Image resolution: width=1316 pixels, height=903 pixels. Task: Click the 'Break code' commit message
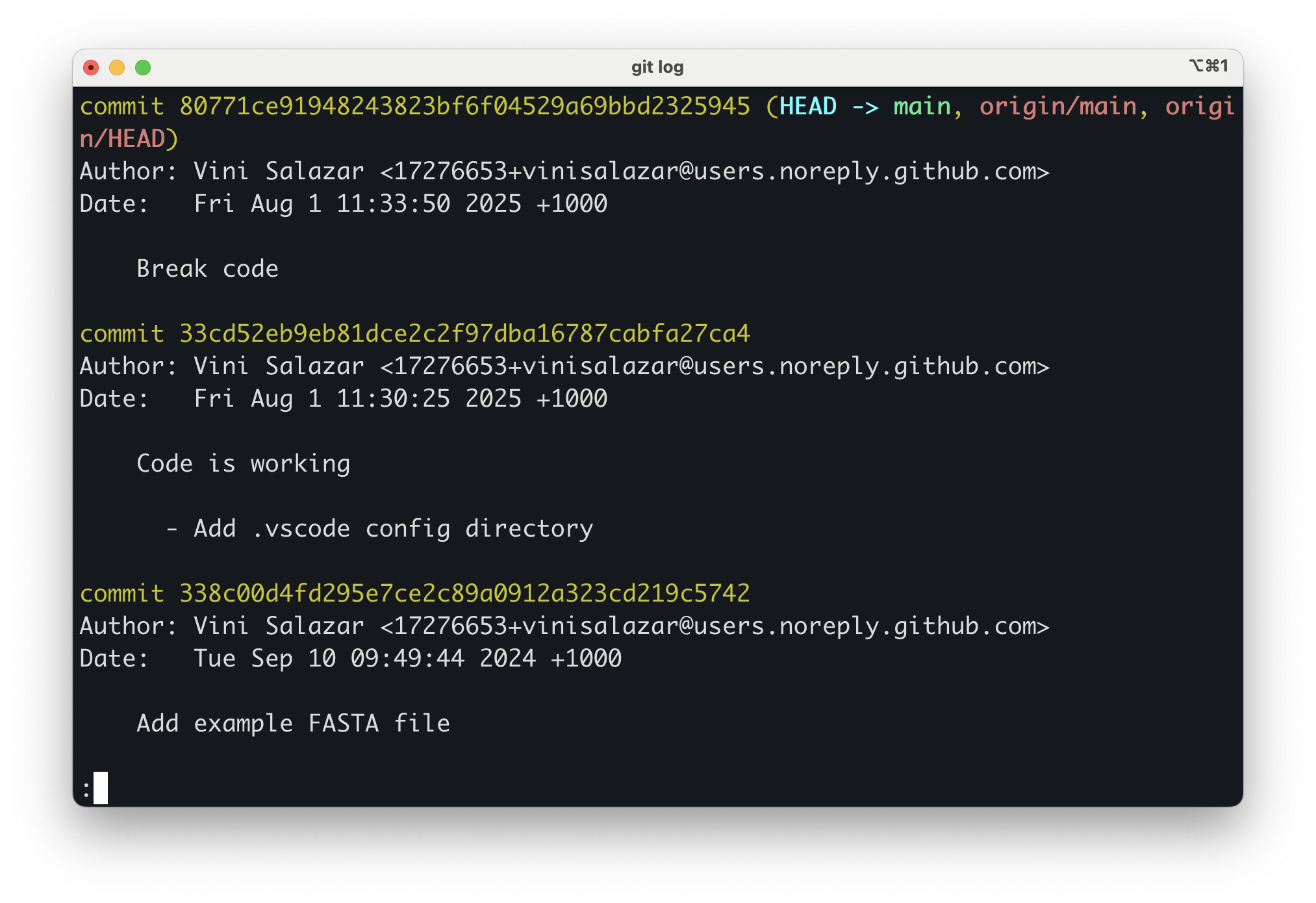coord(207,268)
